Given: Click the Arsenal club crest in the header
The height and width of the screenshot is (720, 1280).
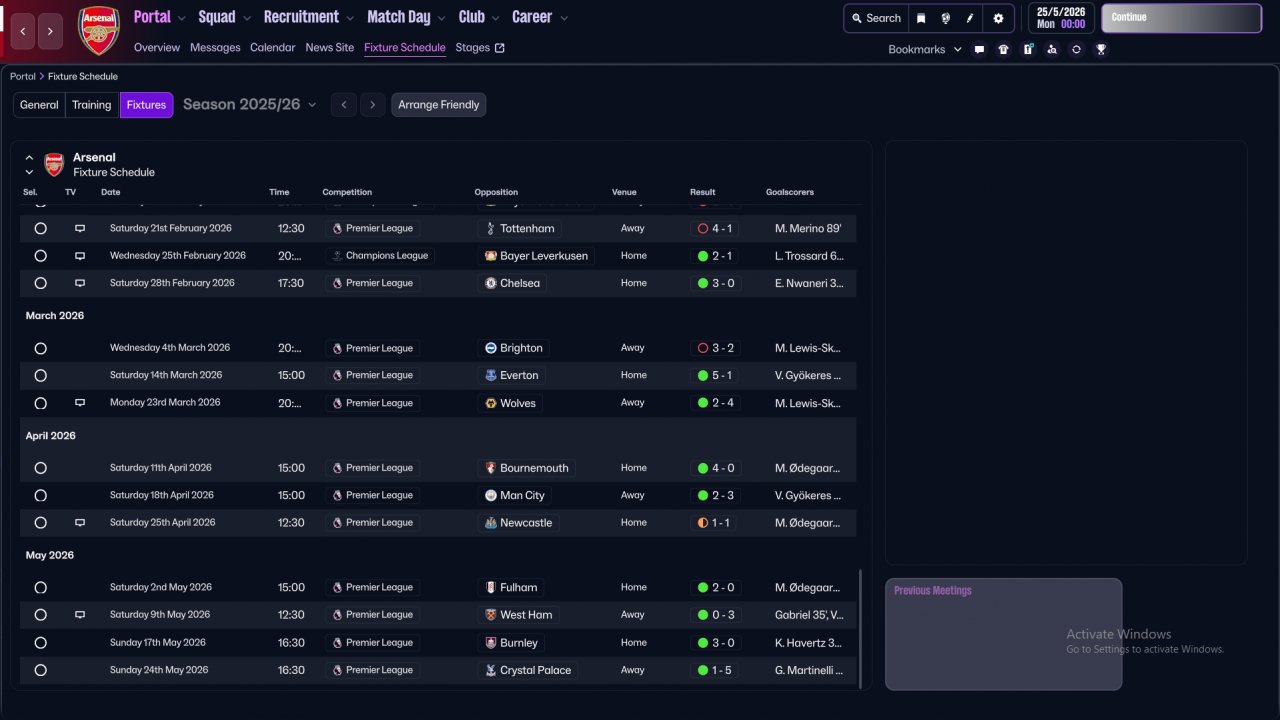Looking at the screenshot, I should click(99, 30).
